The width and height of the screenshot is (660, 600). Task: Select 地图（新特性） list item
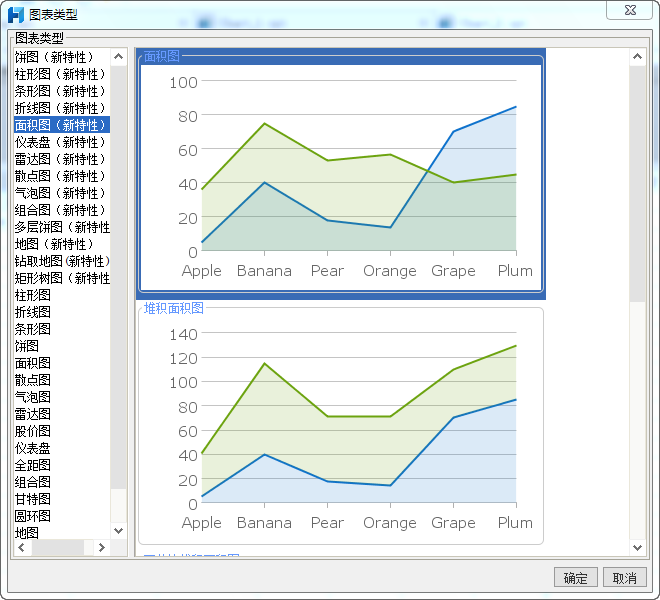coord(62,244)
